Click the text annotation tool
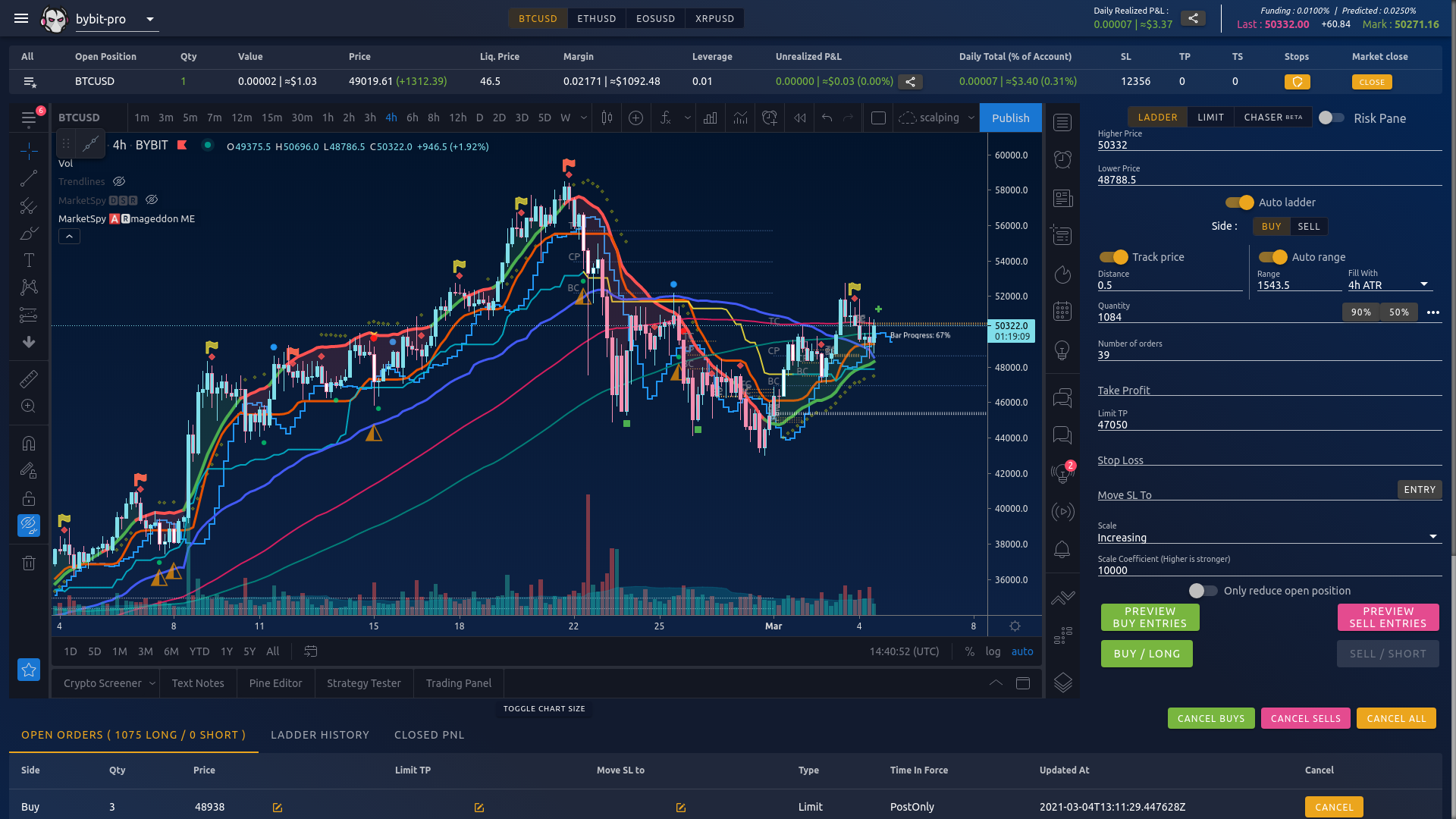This screenshot has width=1456, height=819. [x=29, y=260]
